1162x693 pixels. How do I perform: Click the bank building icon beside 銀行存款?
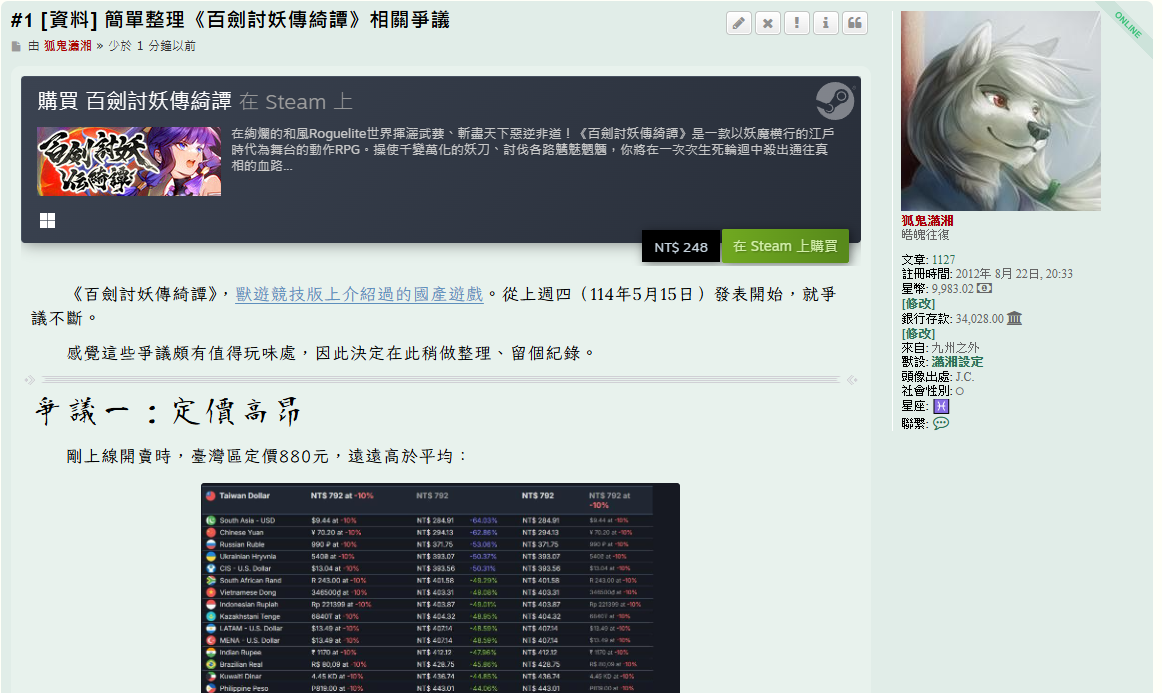[x=1015, y=318]
